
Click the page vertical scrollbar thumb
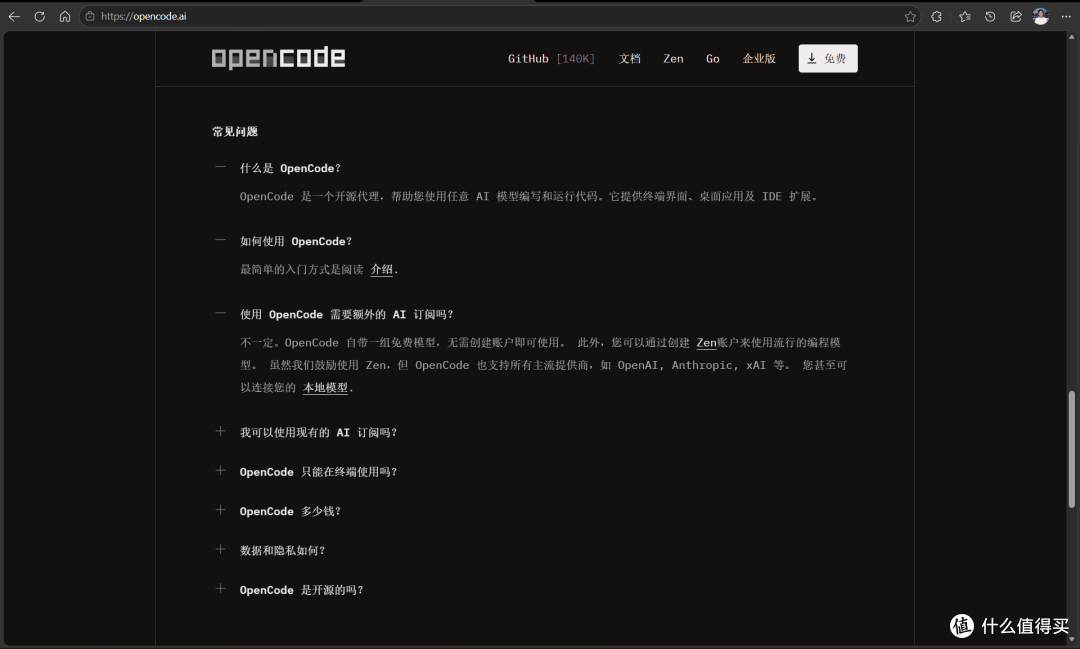click(x=1071, y=449)
